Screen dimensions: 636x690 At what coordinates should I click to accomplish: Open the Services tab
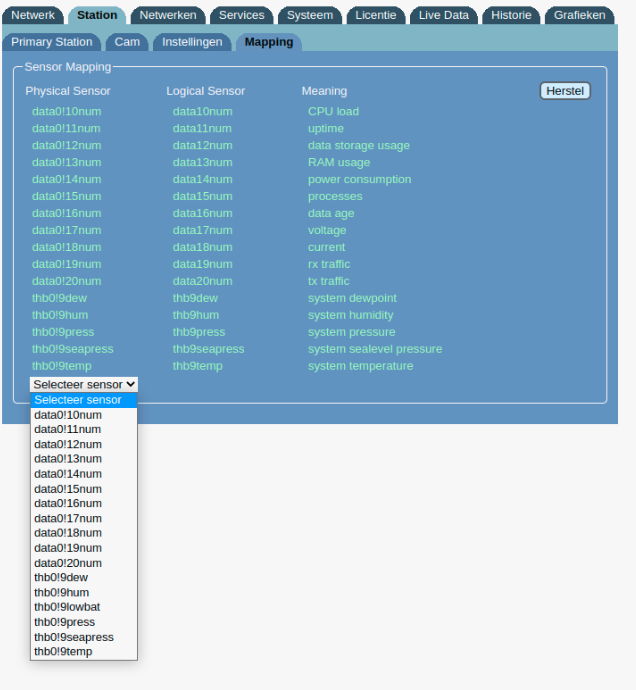point(241,15)
